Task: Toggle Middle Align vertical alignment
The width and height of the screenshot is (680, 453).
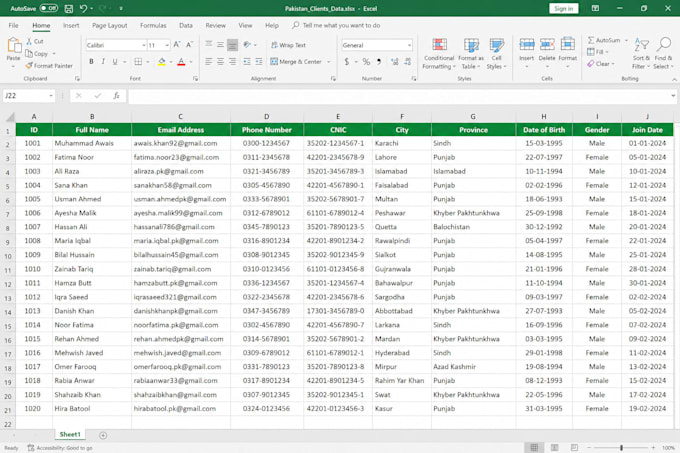Action: [x=220, y=45]
